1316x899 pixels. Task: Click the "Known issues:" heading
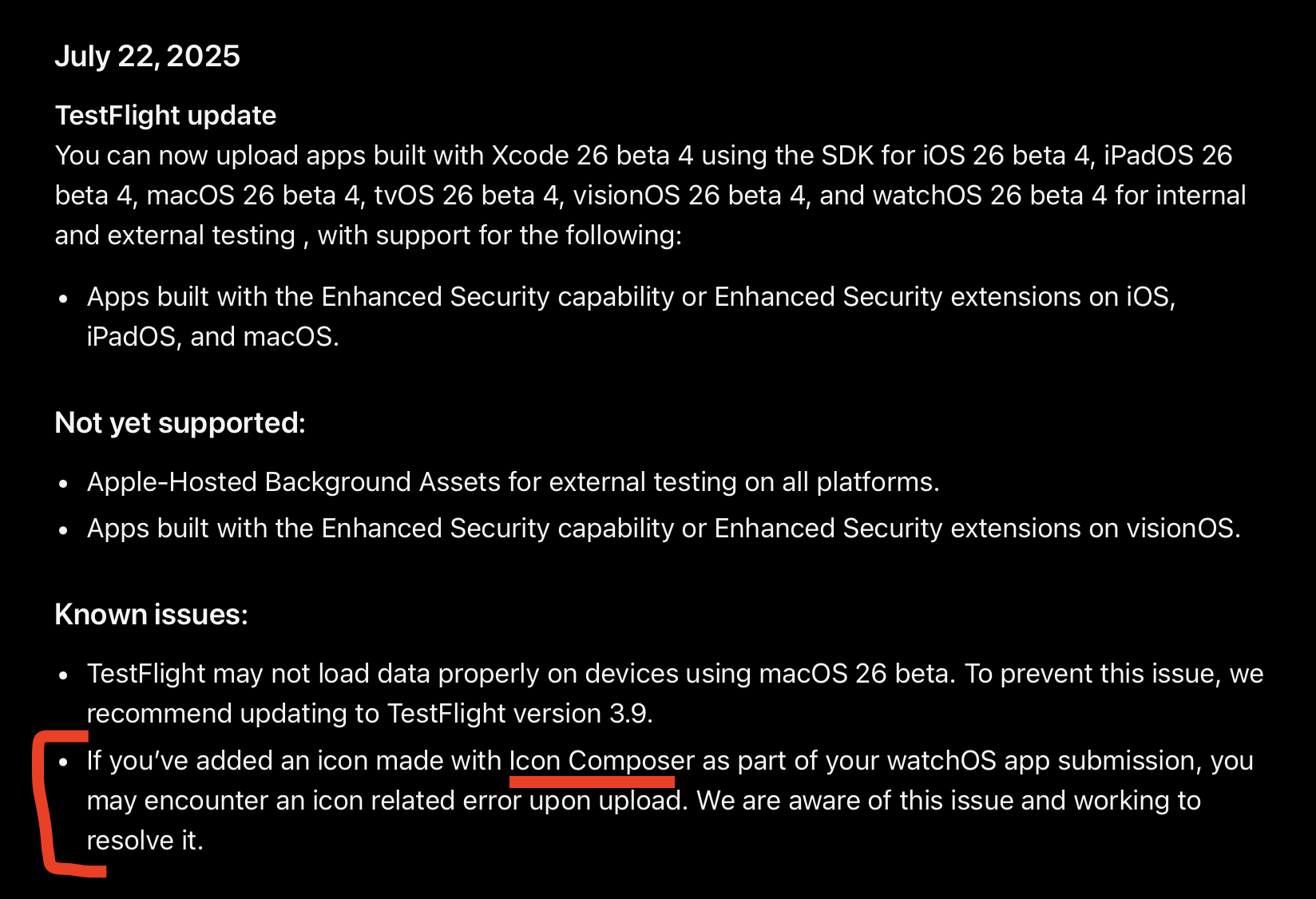[x=151, y=615]
